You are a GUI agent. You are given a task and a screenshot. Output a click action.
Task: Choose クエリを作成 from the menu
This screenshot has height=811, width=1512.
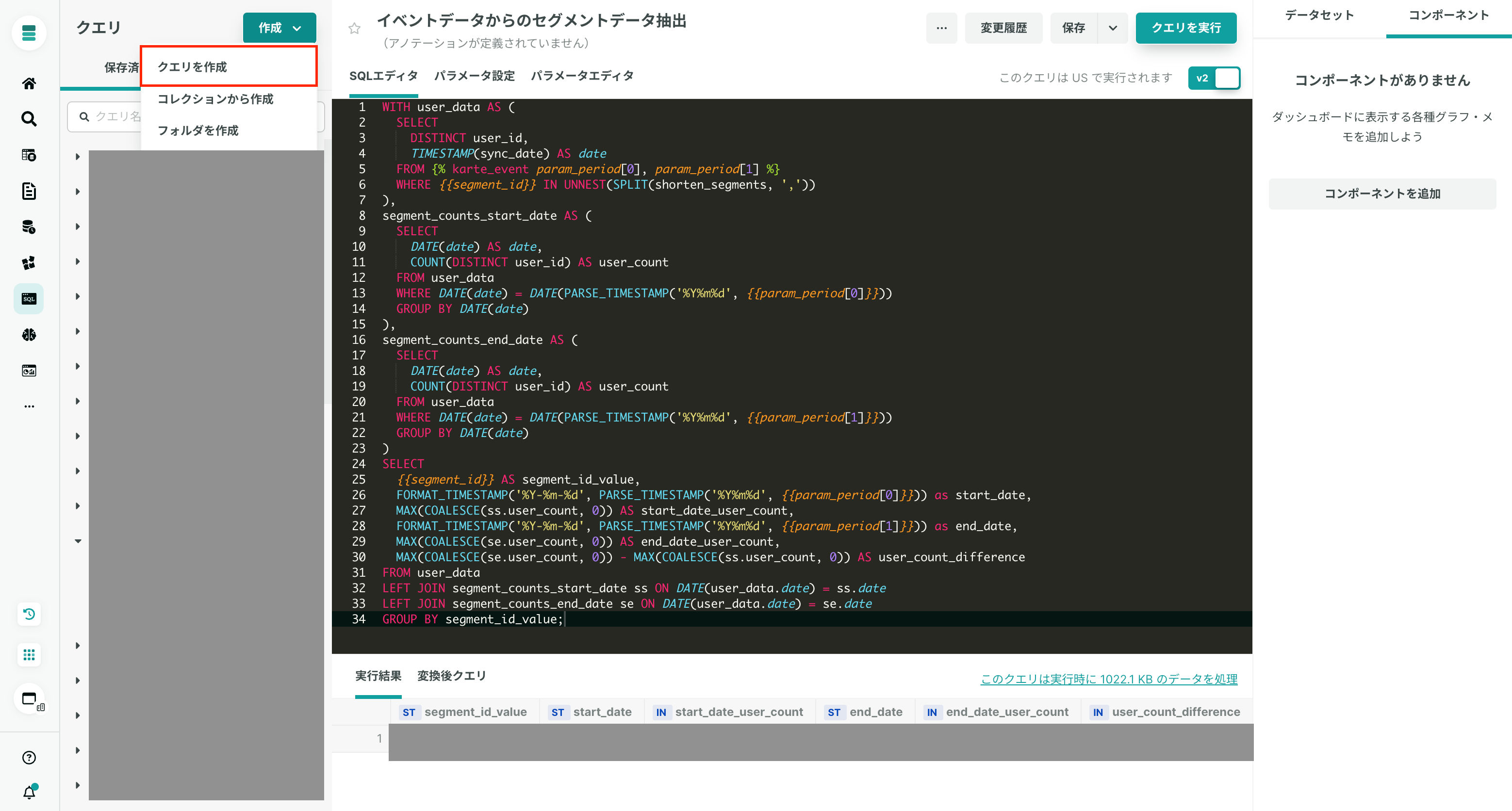(x=229, y=66)
